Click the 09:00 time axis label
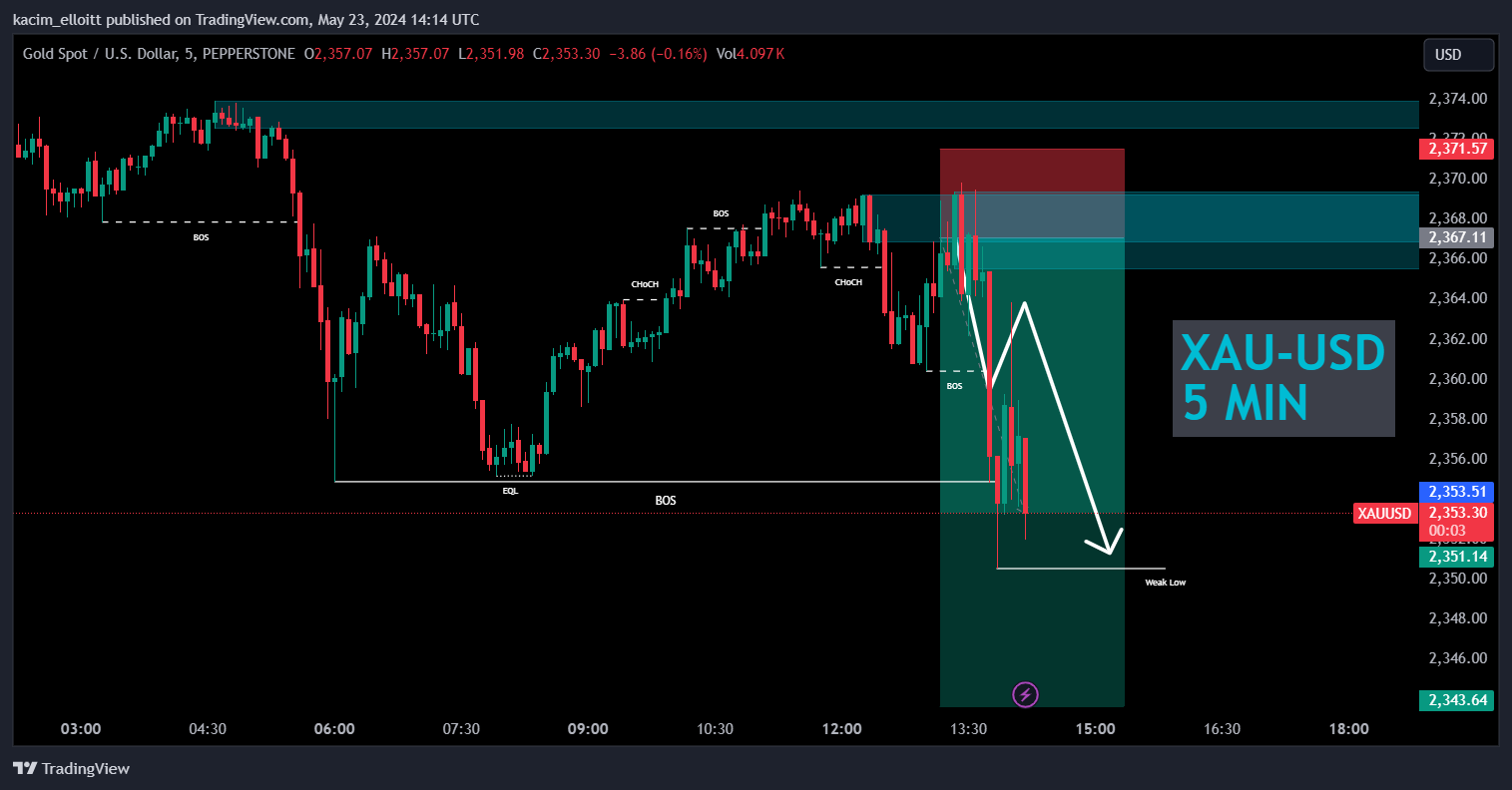Image resolution: width=1512 pixels, height=790 pixels. click(588, 729)
